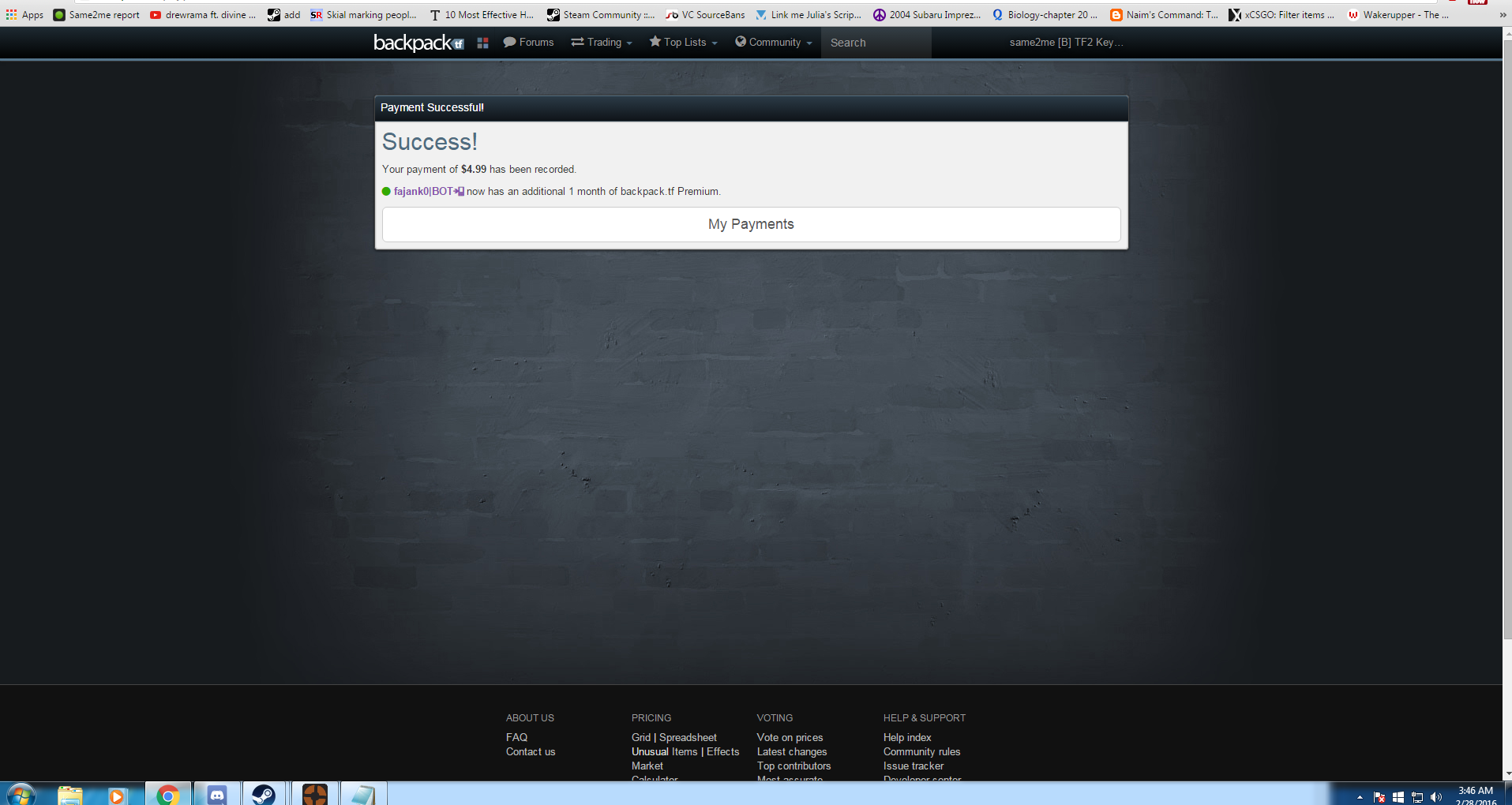This screenshot has height=805, width=1512.
Task: Open the fajank0|BOT profile link
Action: click(423, 192)
